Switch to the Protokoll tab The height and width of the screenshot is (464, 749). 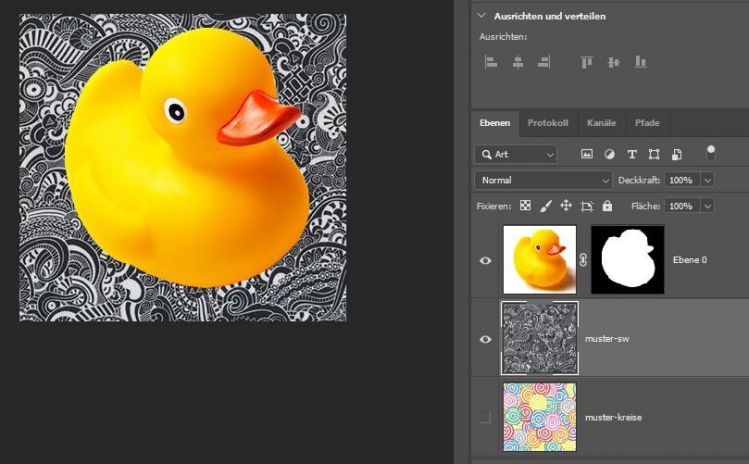coord(548,123)
